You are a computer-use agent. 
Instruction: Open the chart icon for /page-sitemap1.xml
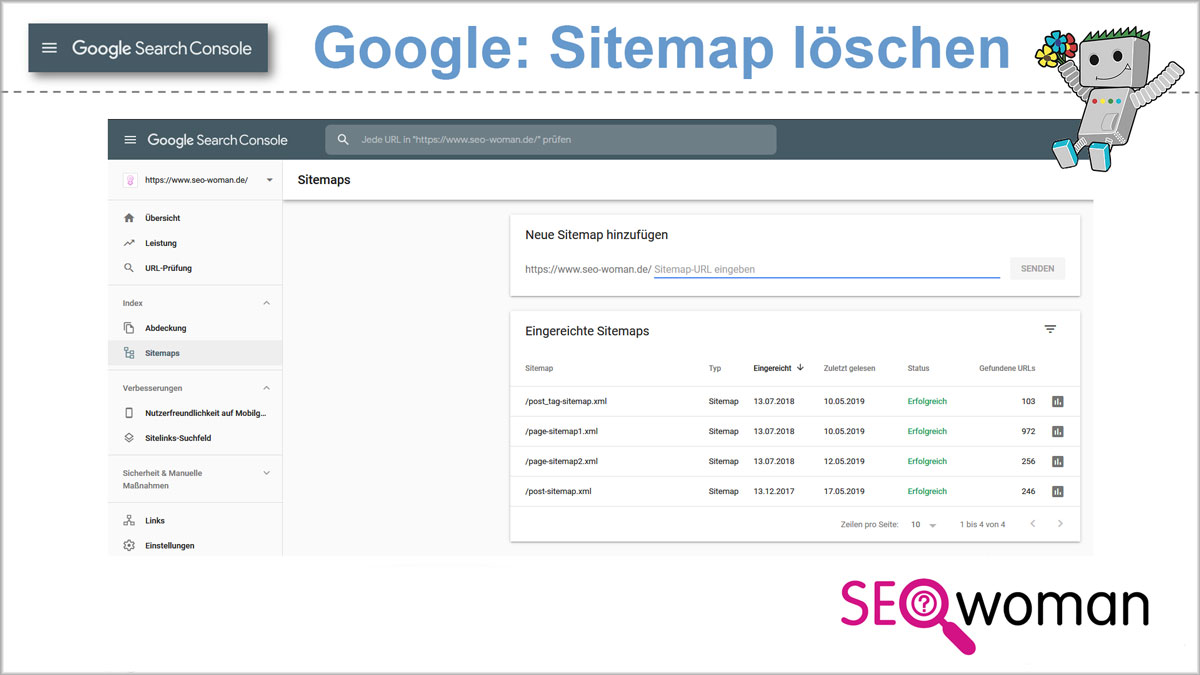(x=1058, y=431)
